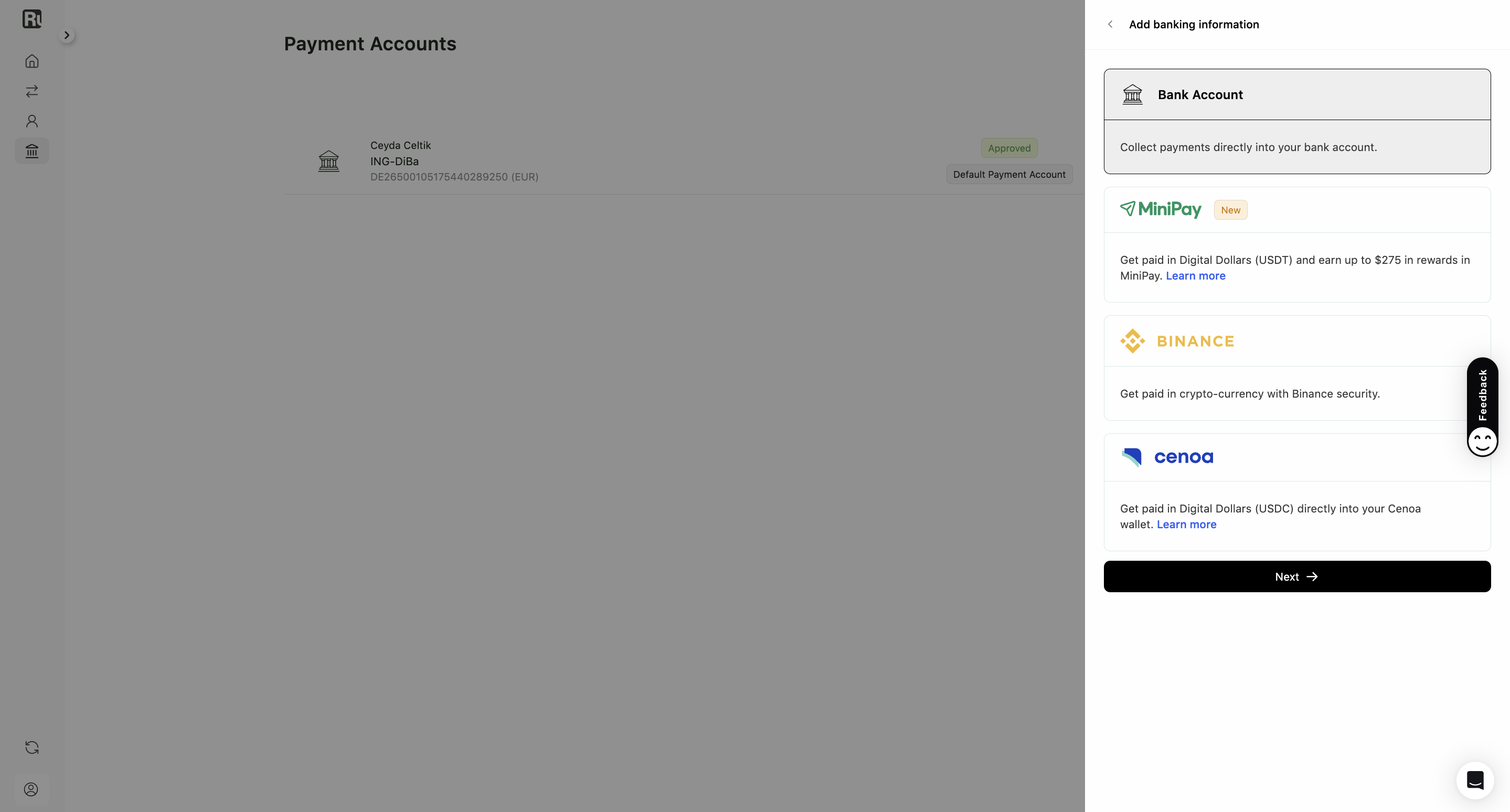Click the Payment Accounts heading
This screenshot has width=1510, height=812.
pyautogui.click(x=370, y=44)
